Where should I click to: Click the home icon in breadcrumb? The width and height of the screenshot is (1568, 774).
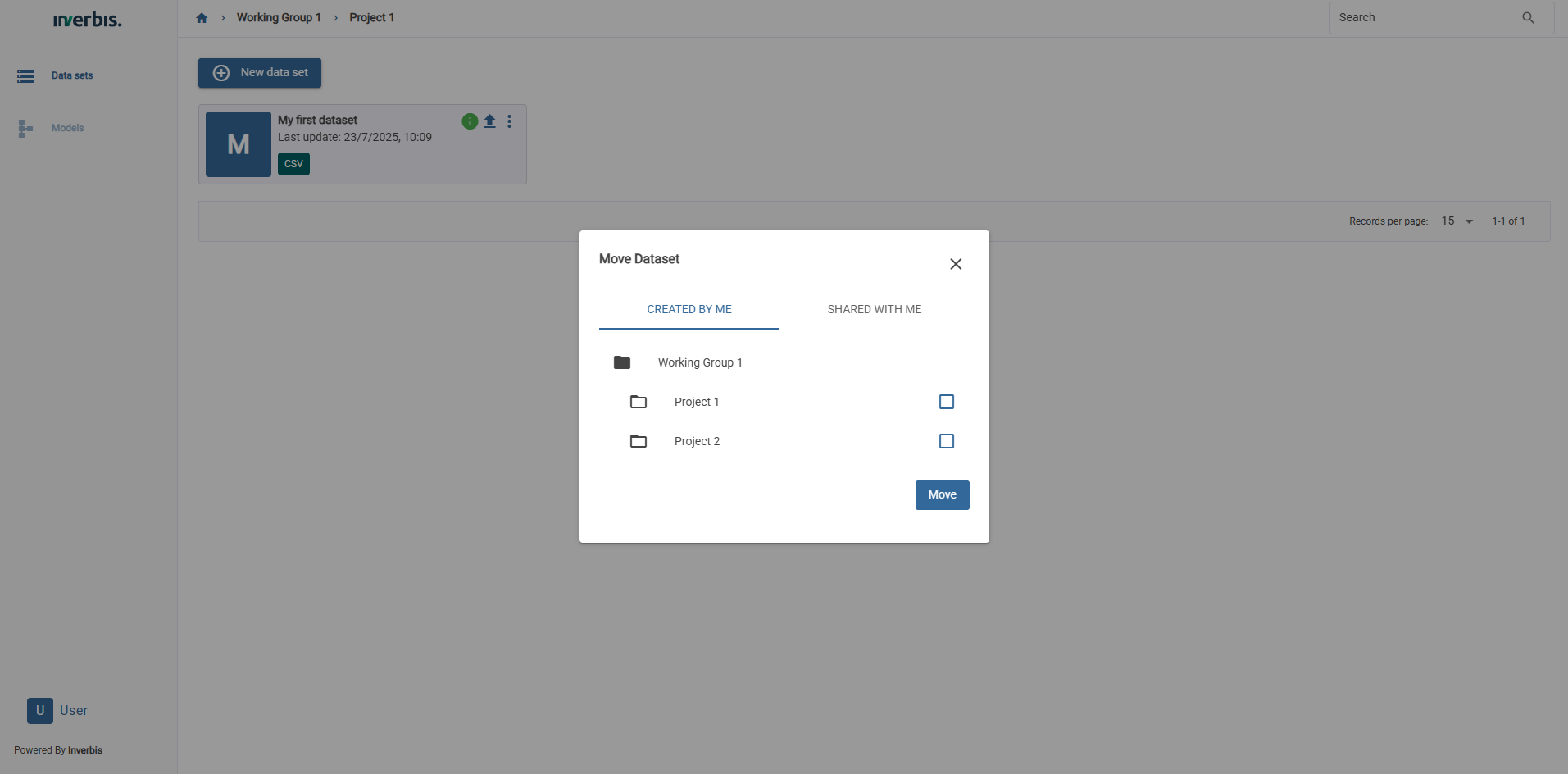[202, 18]
